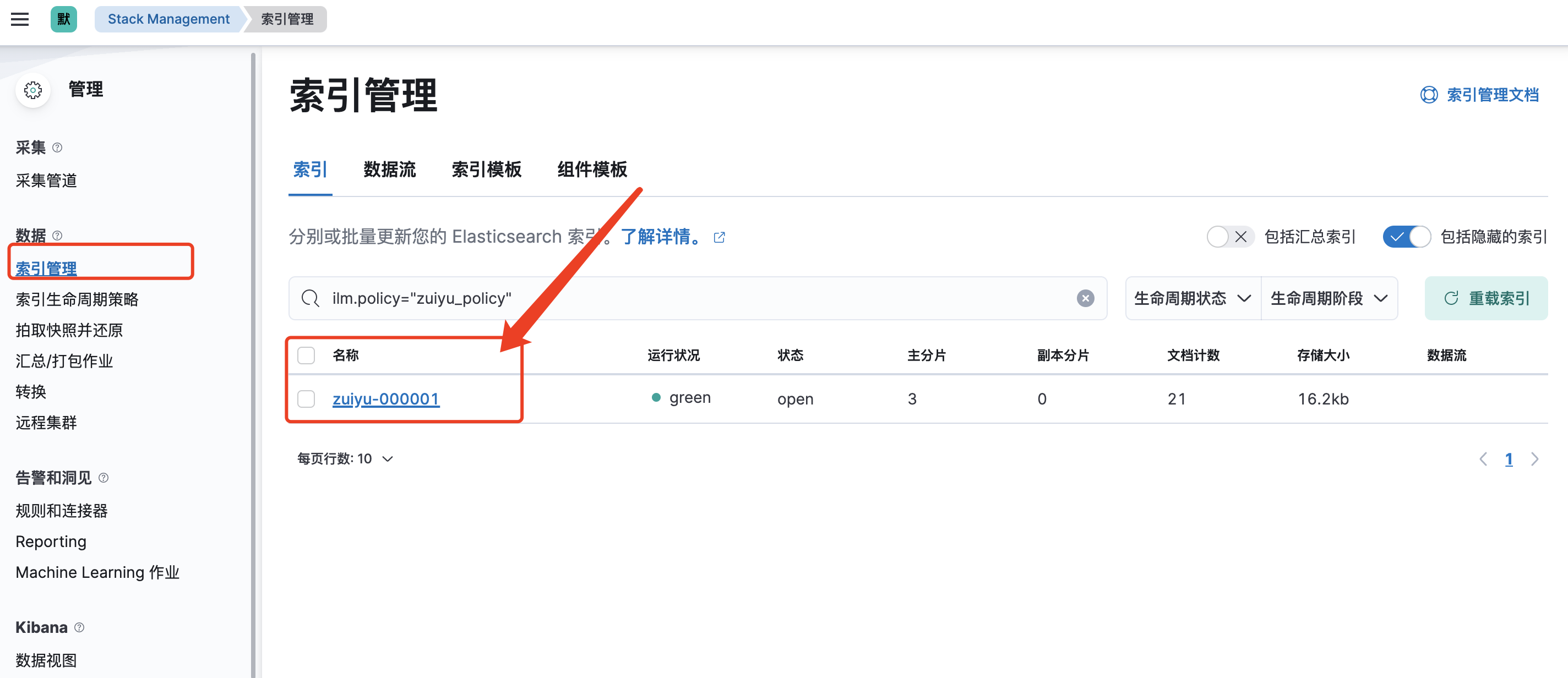Click the sidebar vertical scrollbar

click(253, 365)
